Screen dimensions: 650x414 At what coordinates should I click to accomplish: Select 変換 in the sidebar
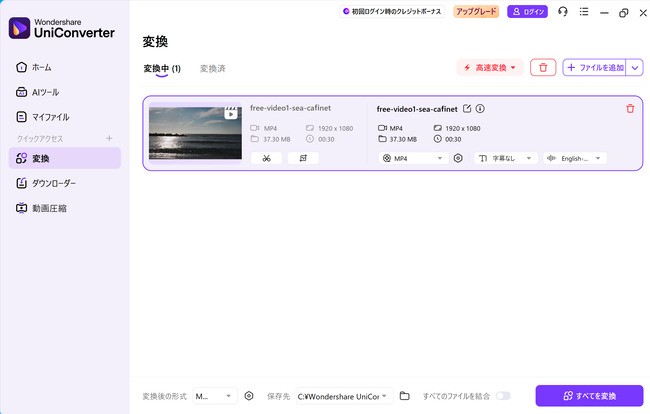click(64, 158)
